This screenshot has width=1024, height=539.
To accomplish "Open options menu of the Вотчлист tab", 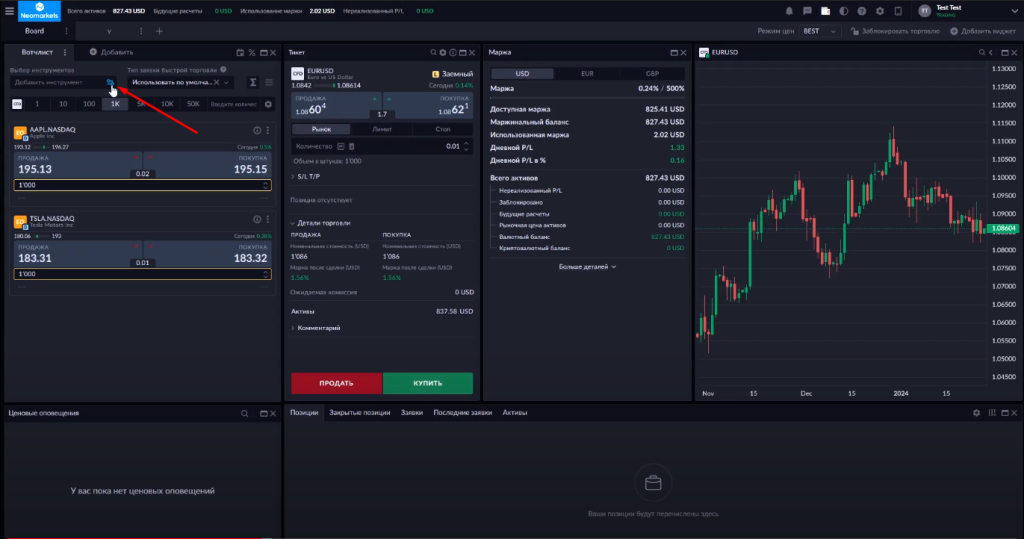I will pos(65,52).
